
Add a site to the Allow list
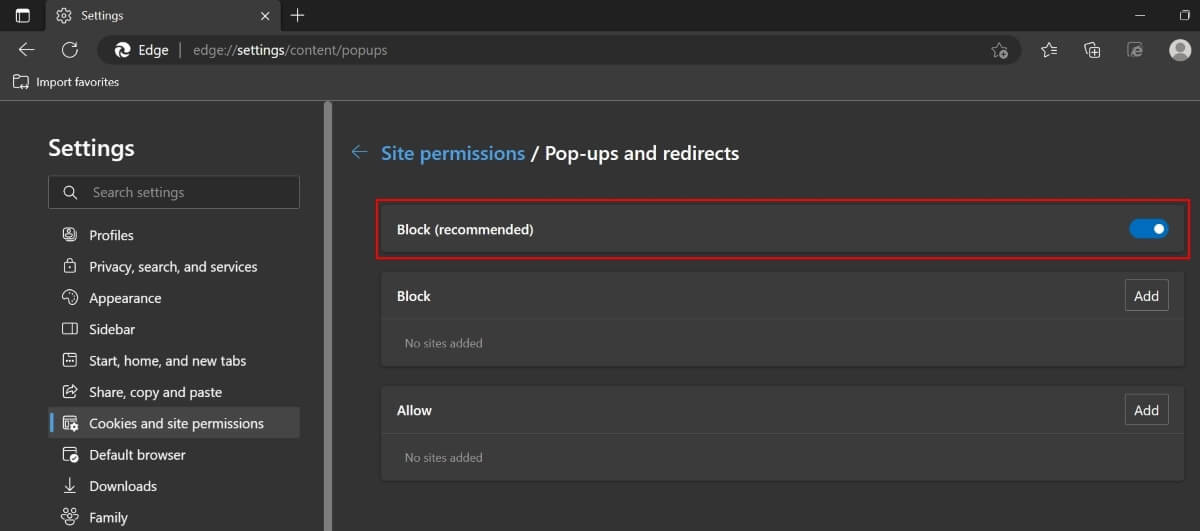[x=1146, y=410]
